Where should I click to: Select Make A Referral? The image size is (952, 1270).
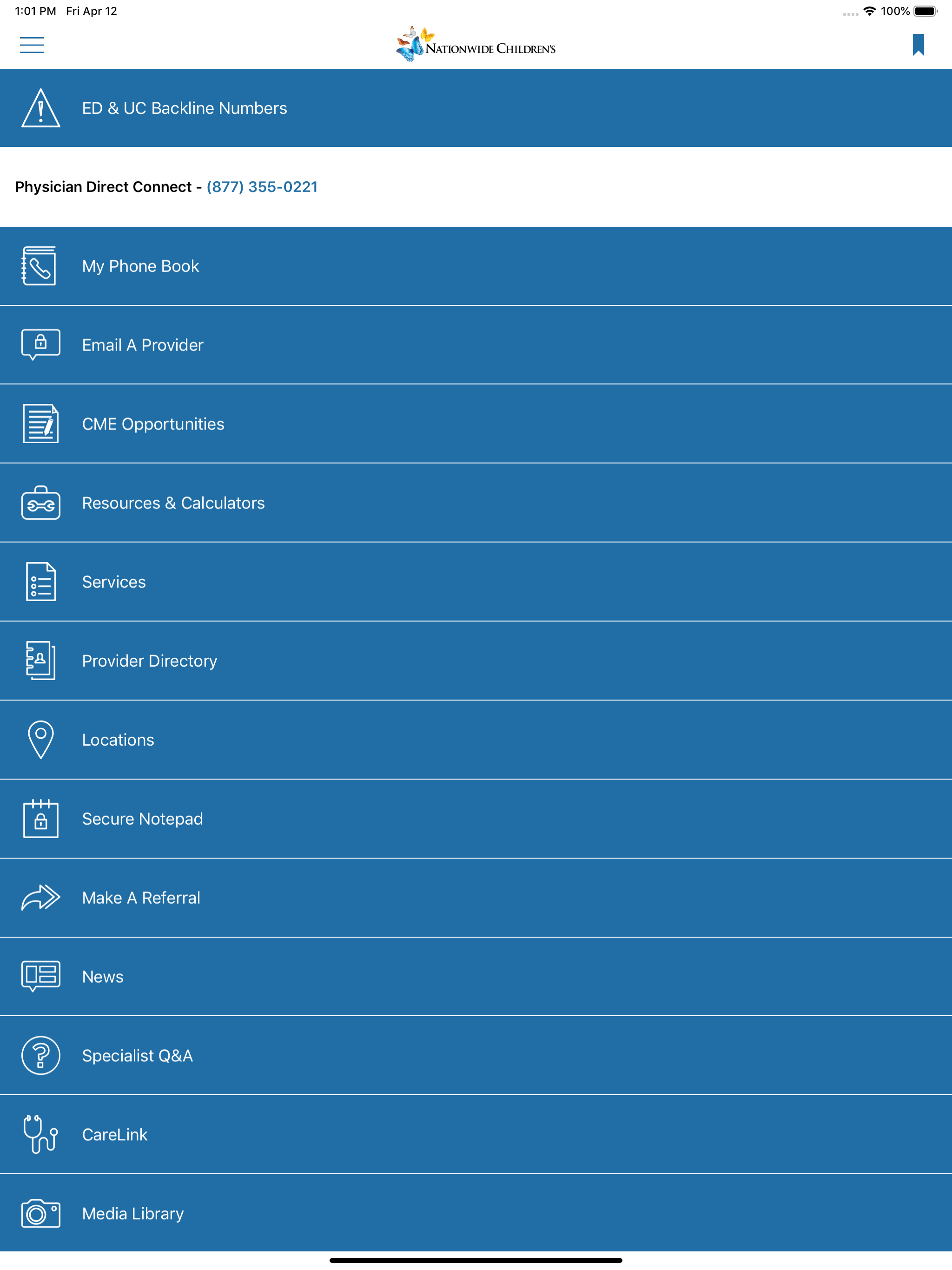pos(476,897)
